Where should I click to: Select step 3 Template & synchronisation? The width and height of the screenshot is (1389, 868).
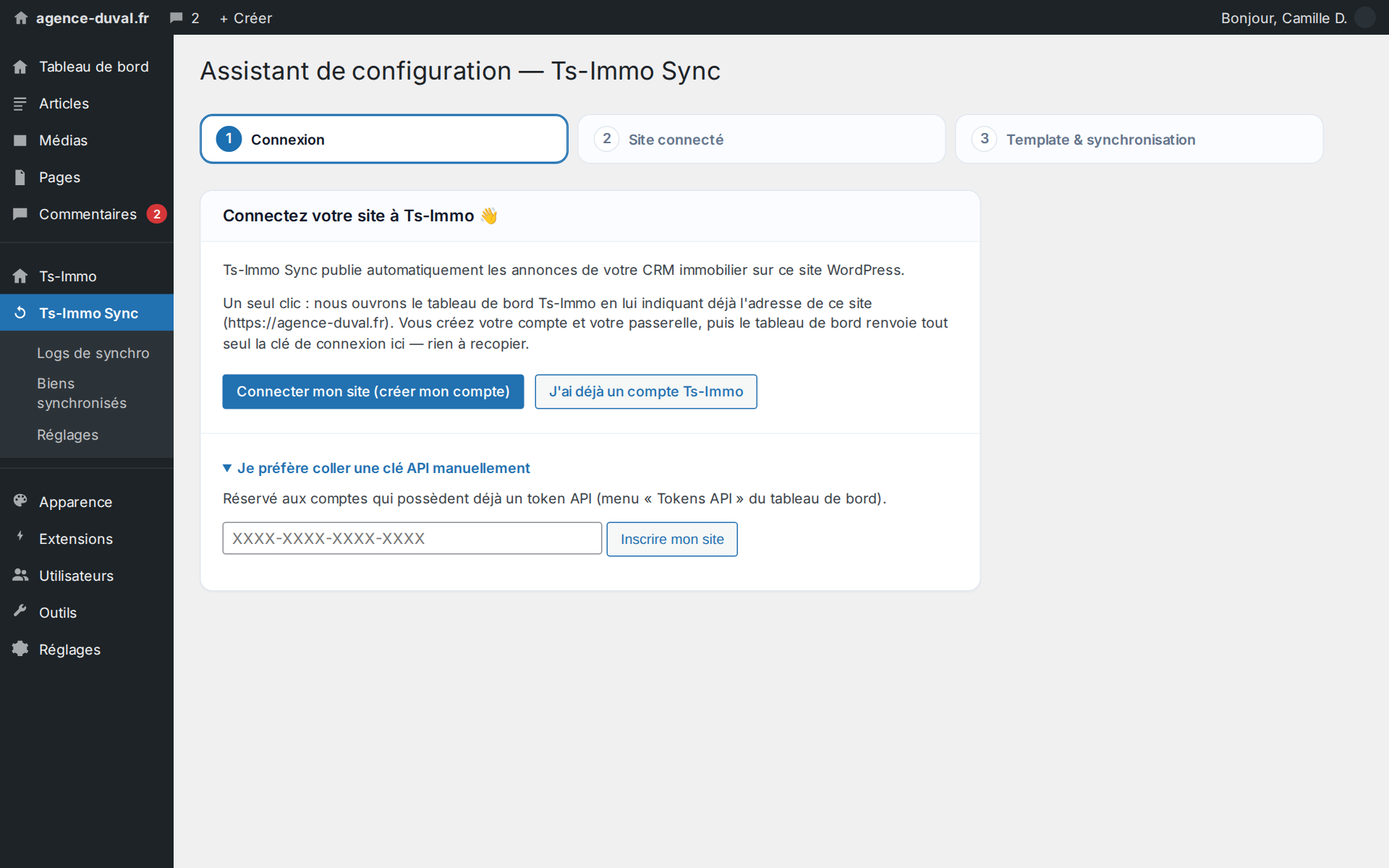tap(1139, 139)
